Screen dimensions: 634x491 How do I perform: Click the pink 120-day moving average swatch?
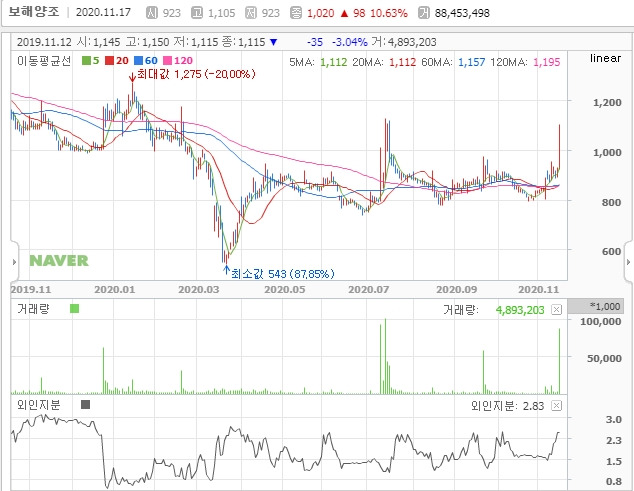[167, 61]
